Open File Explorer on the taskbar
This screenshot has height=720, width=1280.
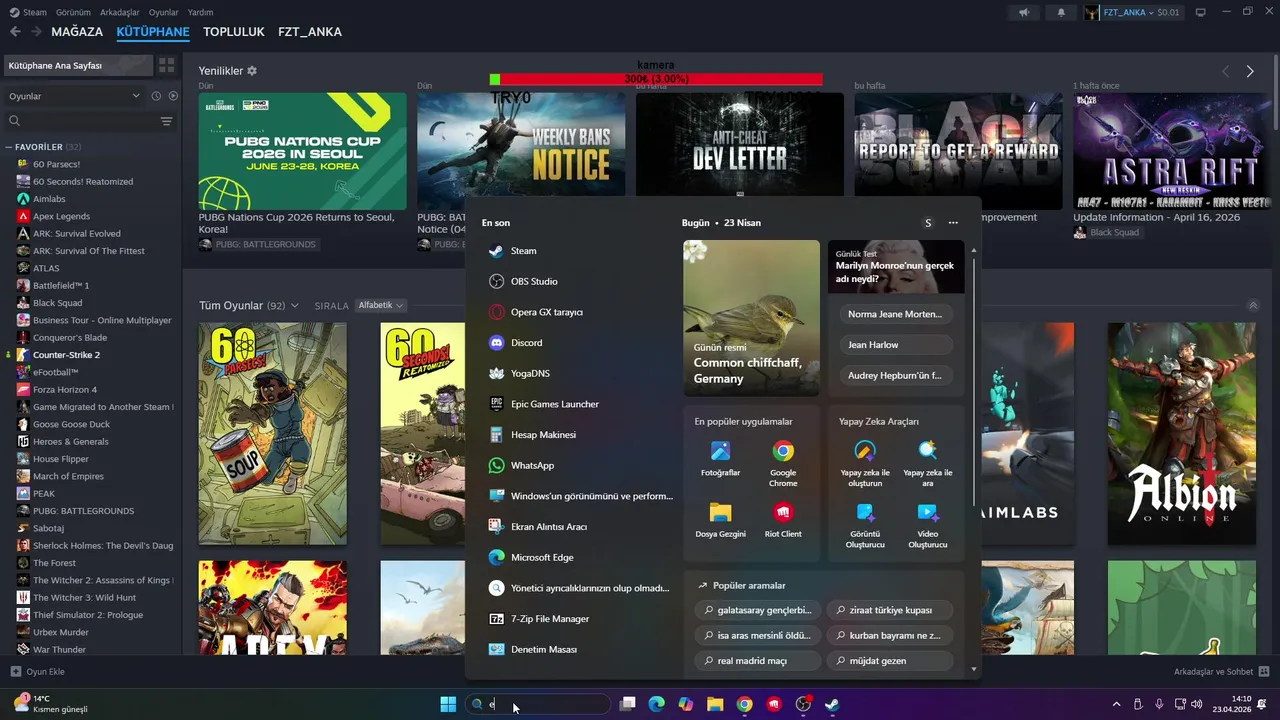click(715, 704)
